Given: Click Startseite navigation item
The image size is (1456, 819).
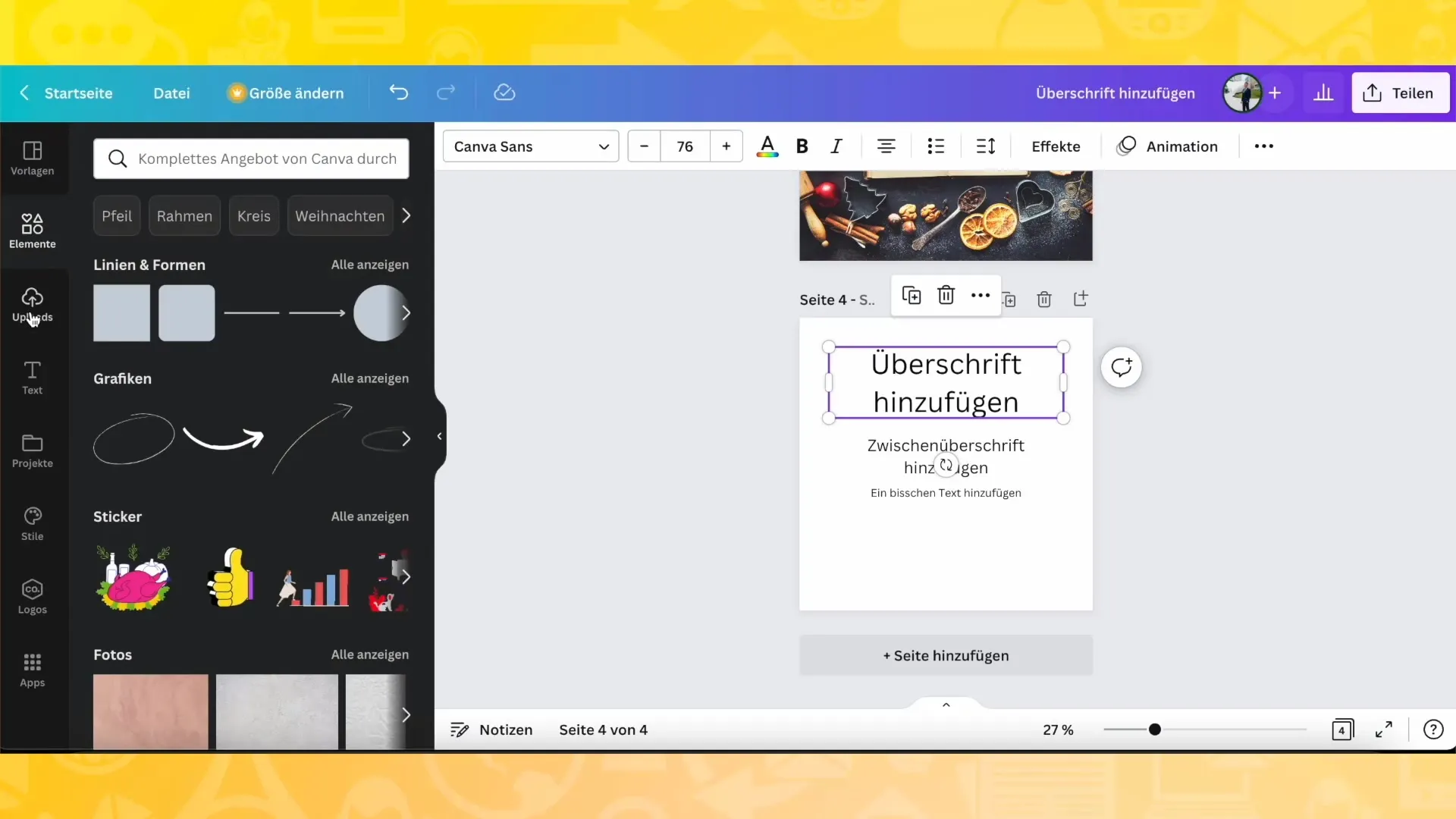Looking at the screenshot, I should [x=78, y=92].
